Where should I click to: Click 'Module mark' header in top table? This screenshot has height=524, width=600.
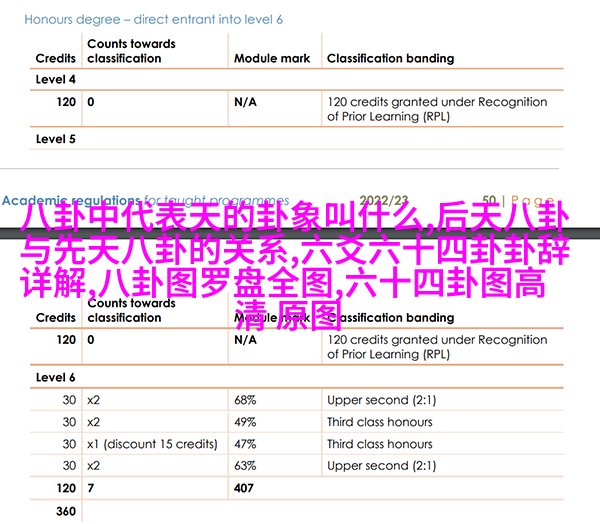point(272,58)
